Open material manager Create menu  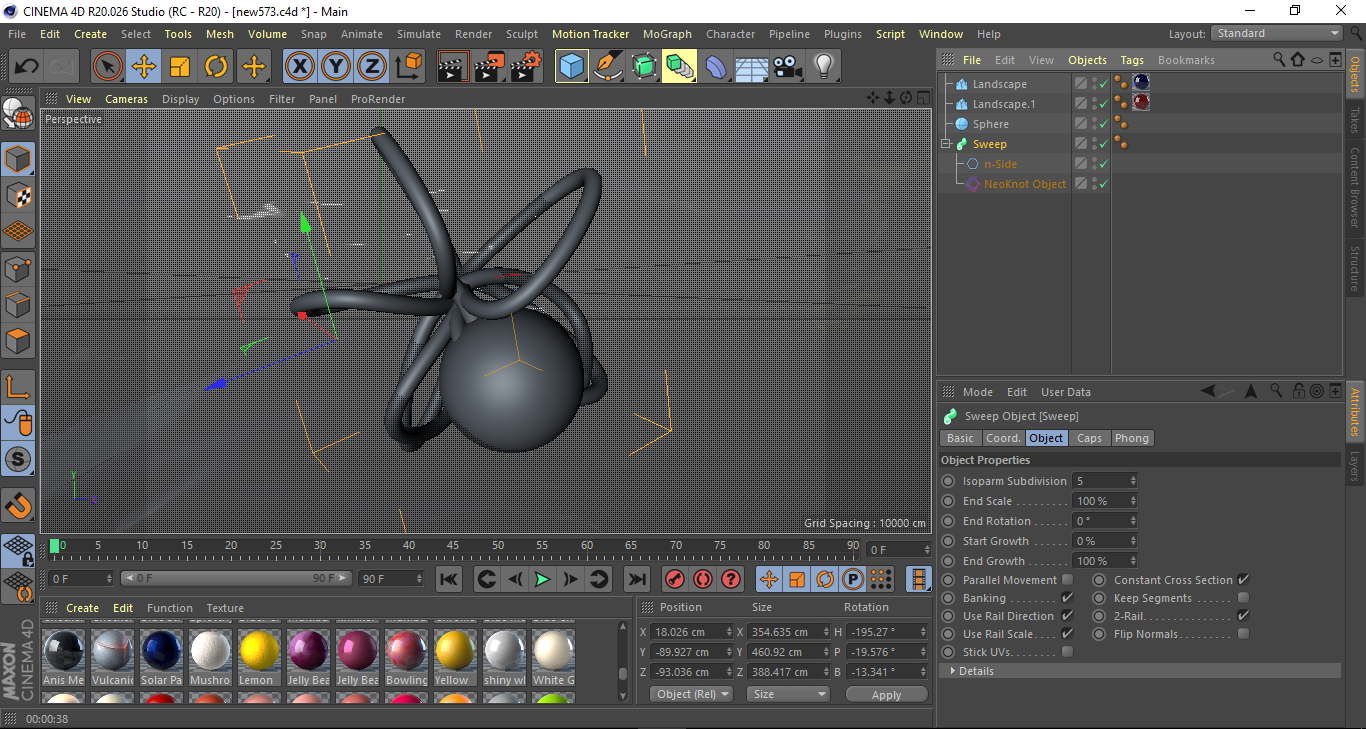click(x=82, y=608)
